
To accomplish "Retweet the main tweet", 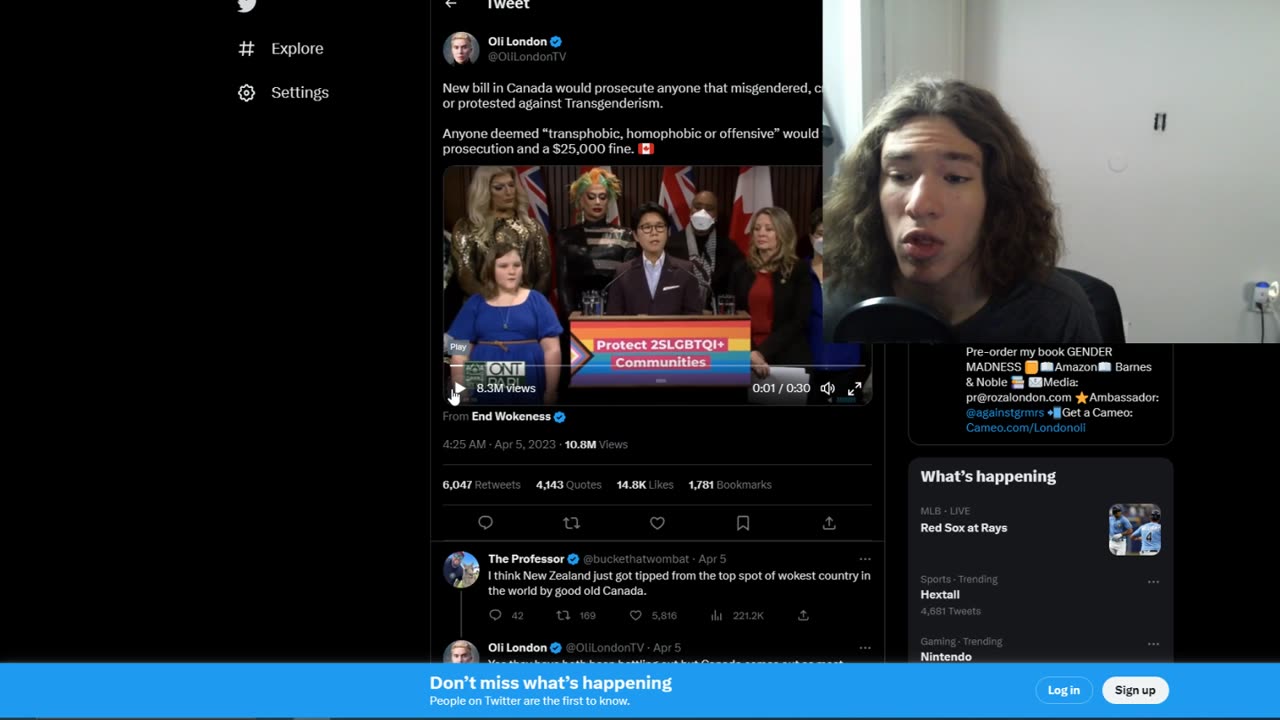I will coord(571,523).
